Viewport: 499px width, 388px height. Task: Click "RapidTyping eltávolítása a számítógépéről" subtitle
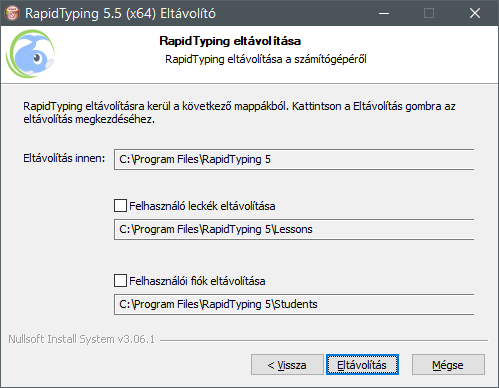(x=266, y=59)
